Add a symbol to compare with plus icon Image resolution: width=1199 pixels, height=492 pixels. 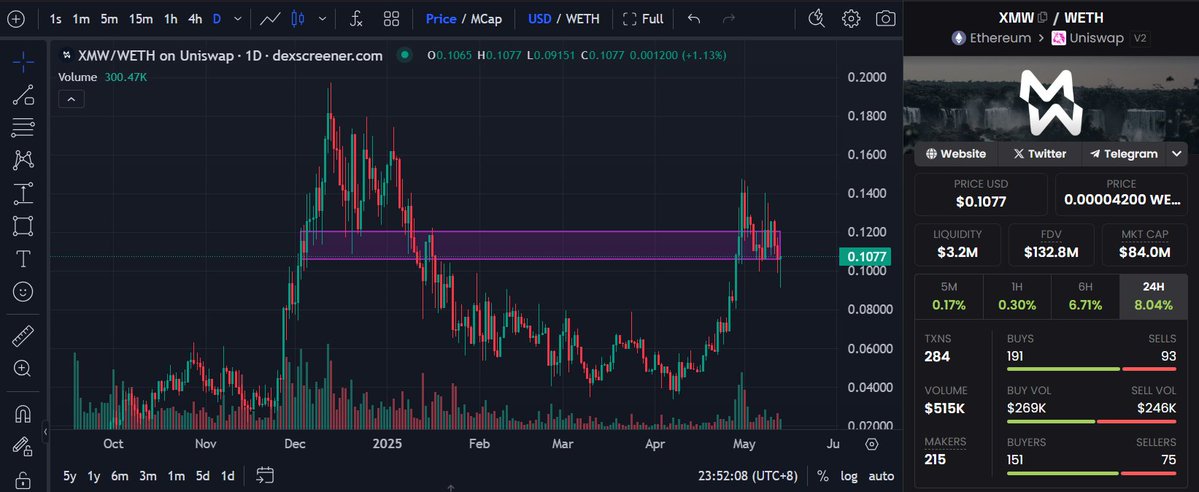15,19
